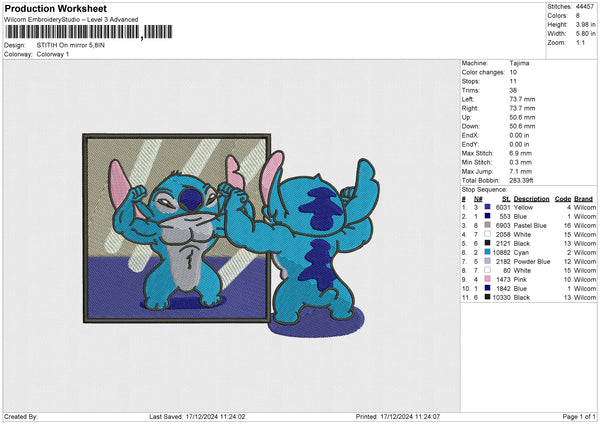Screen dimensions: 600x424
Task: Click the Production Worksheet title
Action: coord(55,8)
